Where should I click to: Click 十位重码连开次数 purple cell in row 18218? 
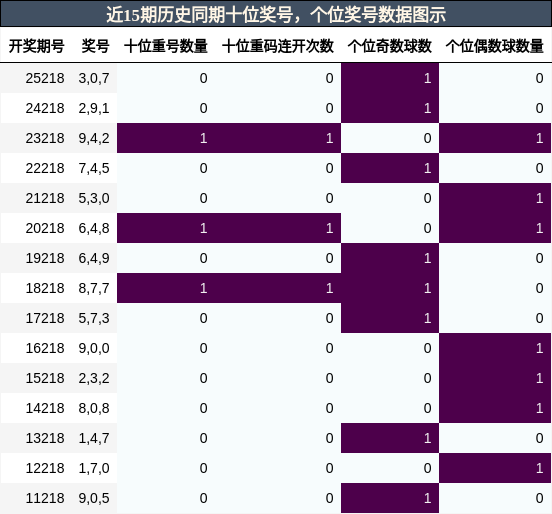278,288
